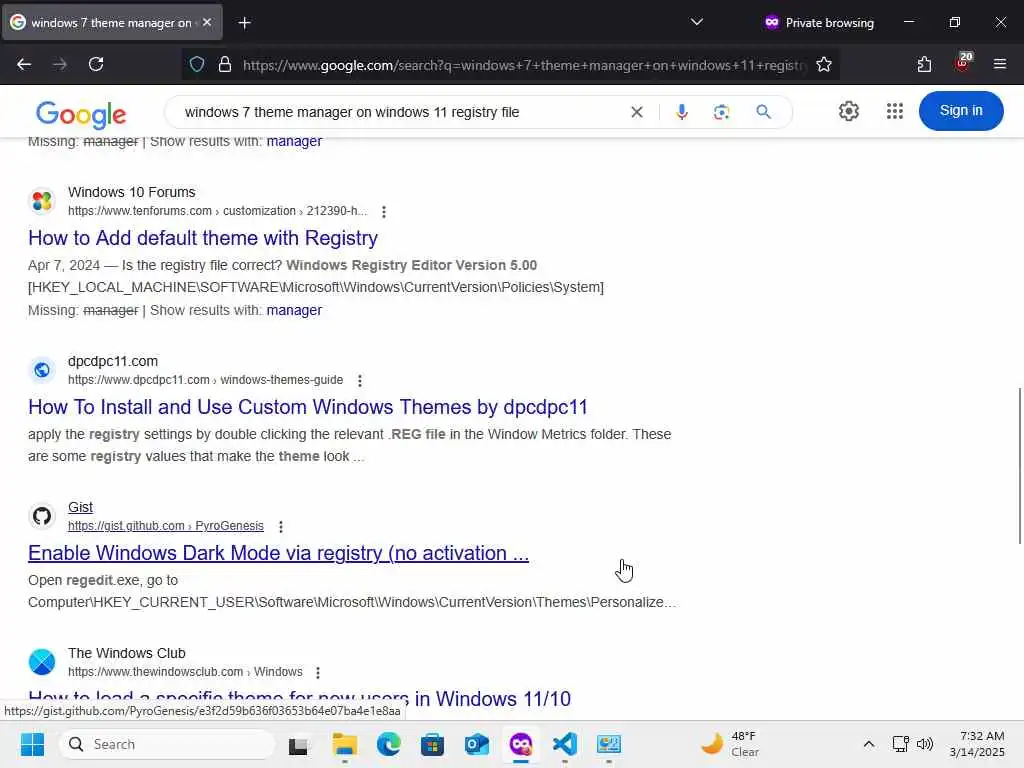The image size is (1024, 768).
Task: Open more options for the dpcdpc11.com result
Action: click(359, 381)
